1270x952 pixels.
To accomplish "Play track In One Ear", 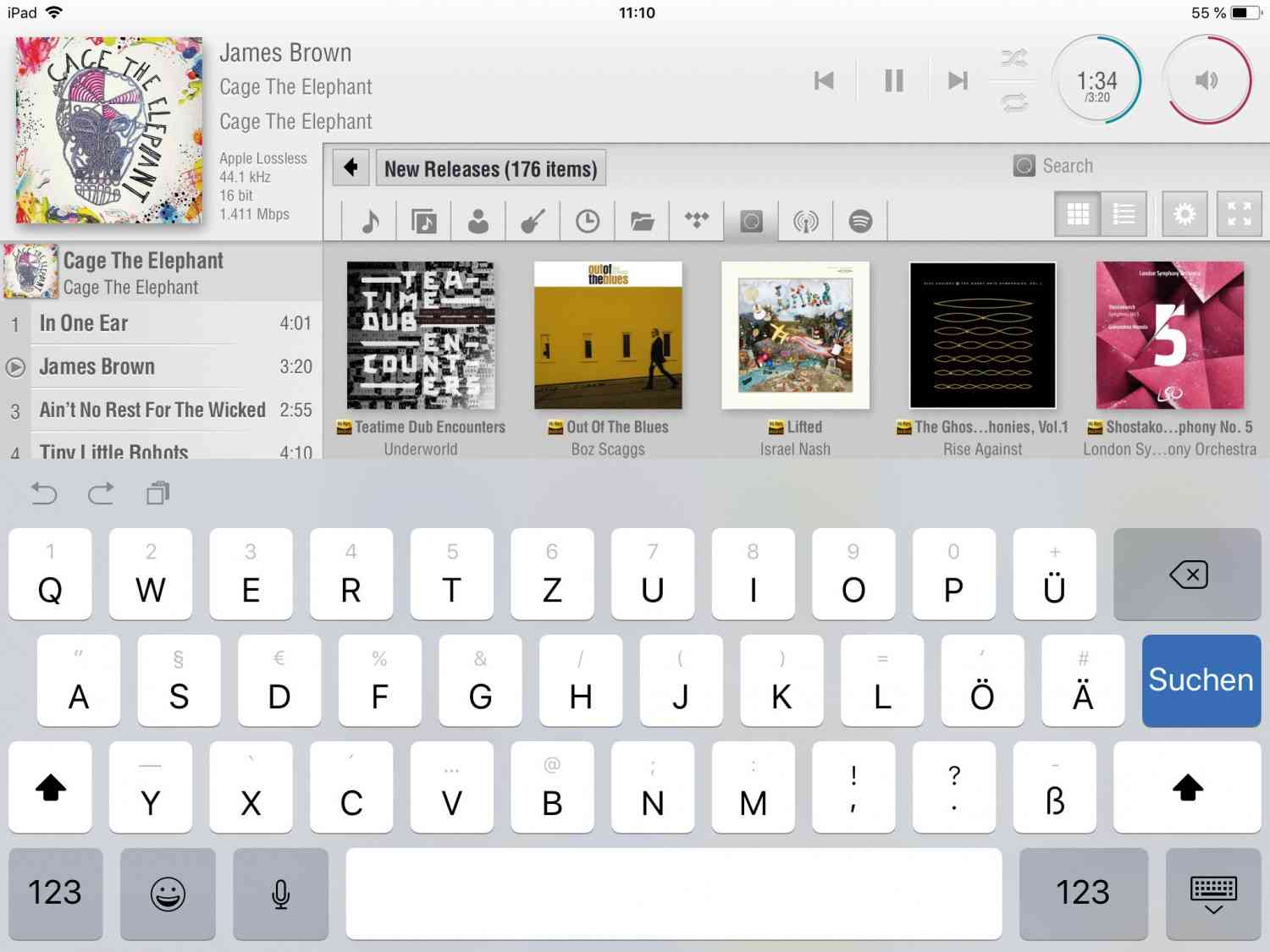I will 161,323.
